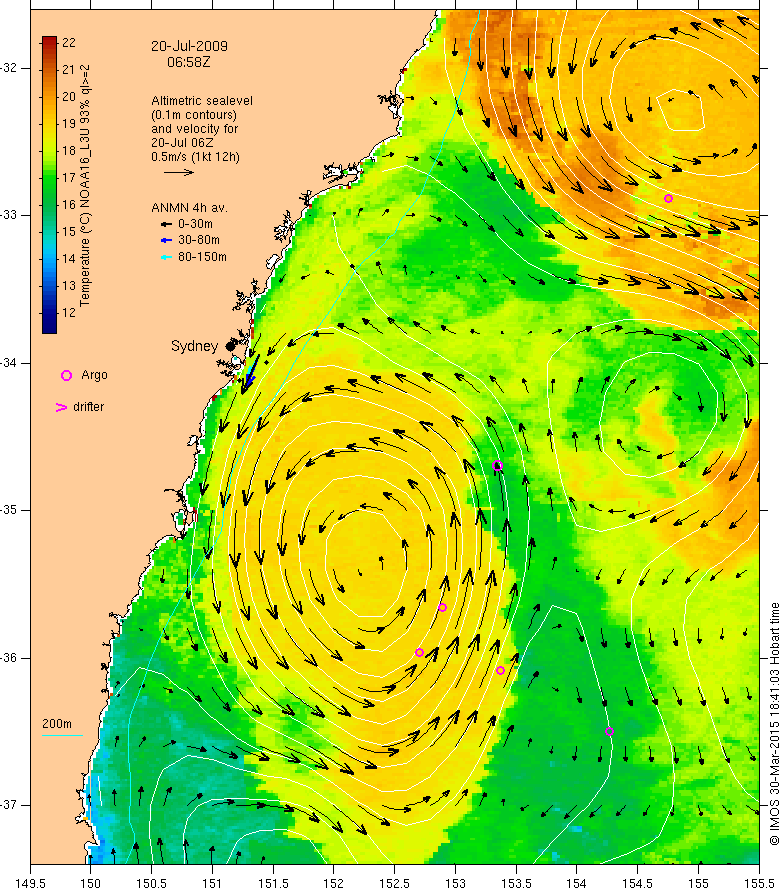Click the blue 30-80m arrow legend symbol
This screenshot has width=780, height=890.
pos(166,241)
